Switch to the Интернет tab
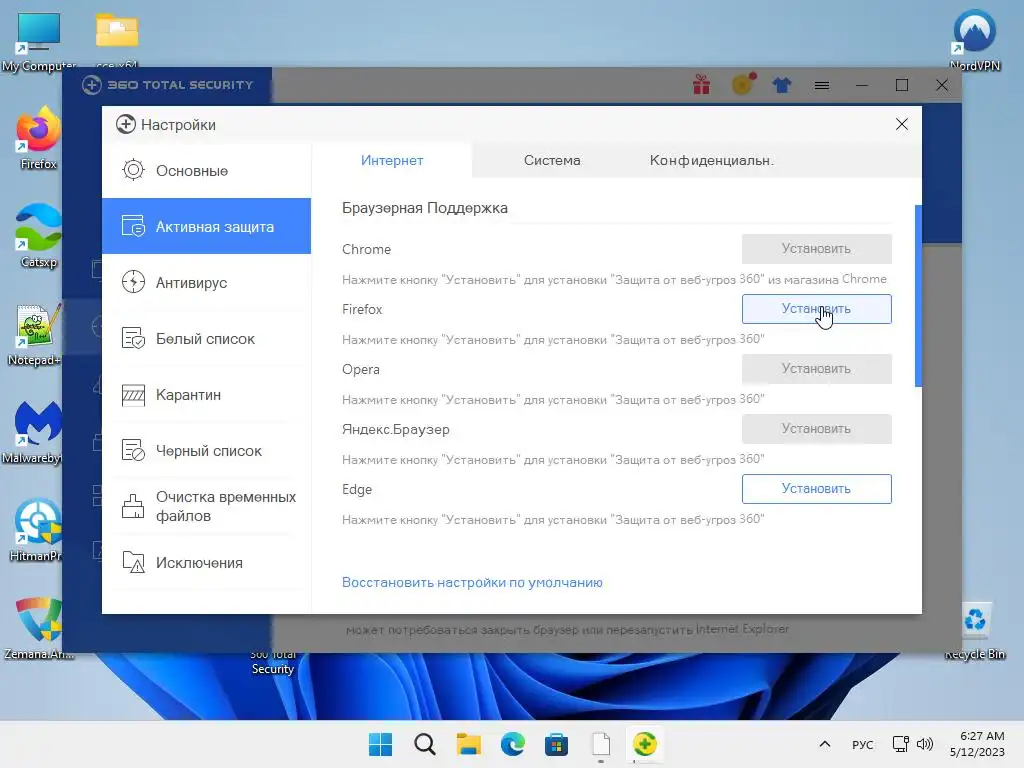The height and width of the screenshot is (768, 1024). (392, 160)
